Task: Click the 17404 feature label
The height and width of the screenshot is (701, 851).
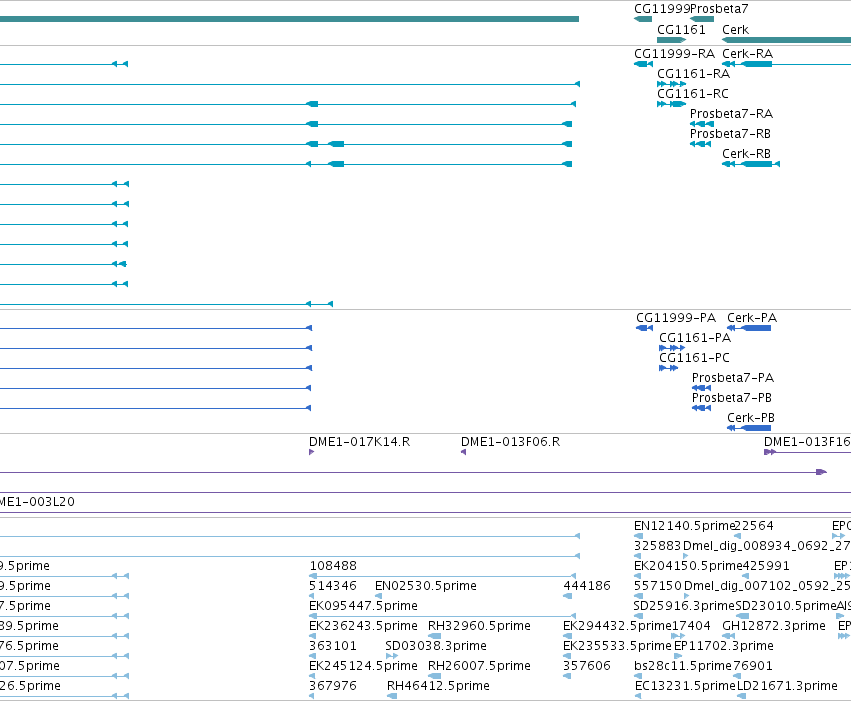Action: 691,626
